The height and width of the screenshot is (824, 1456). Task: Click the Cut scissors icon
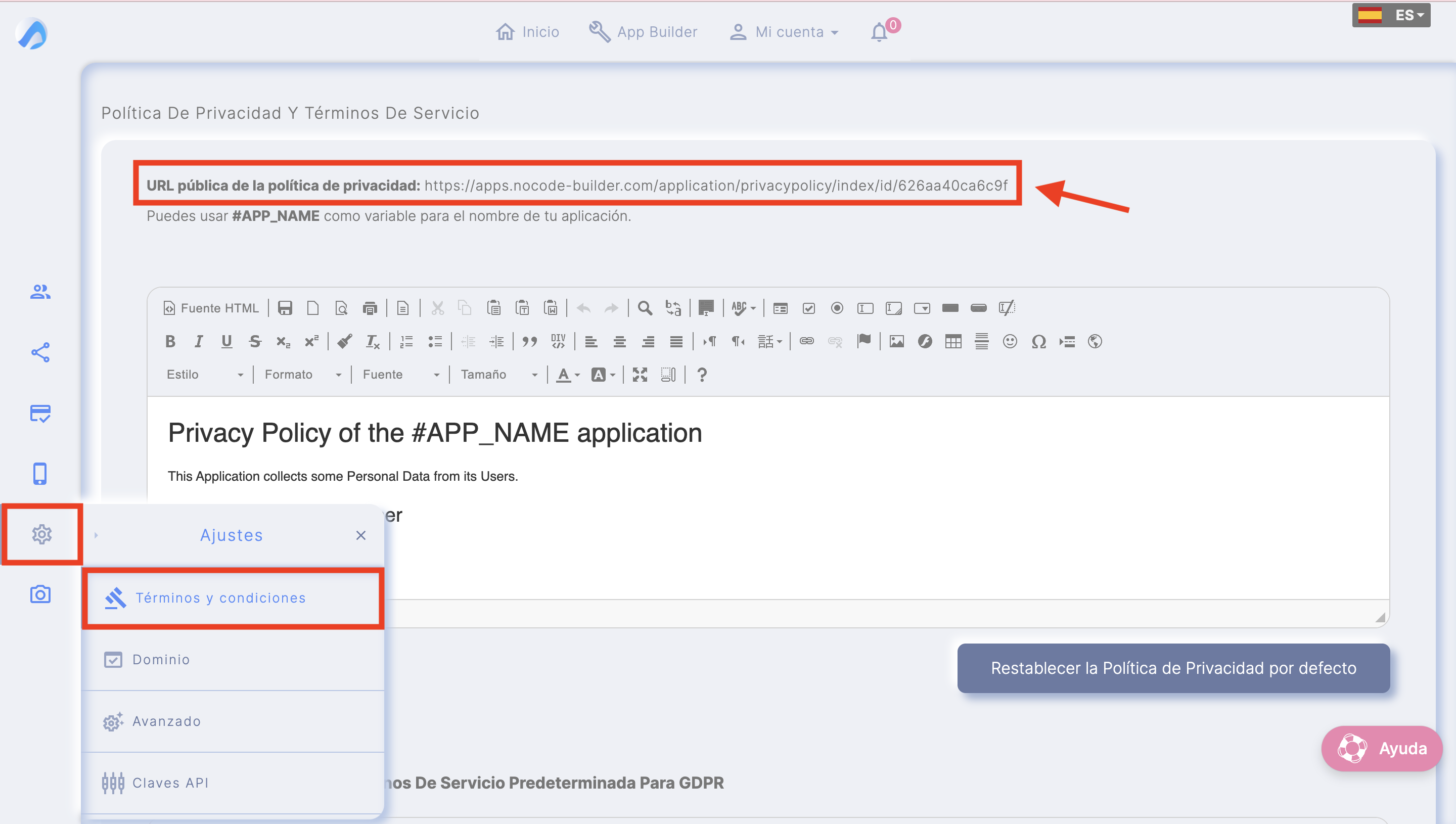437,308
